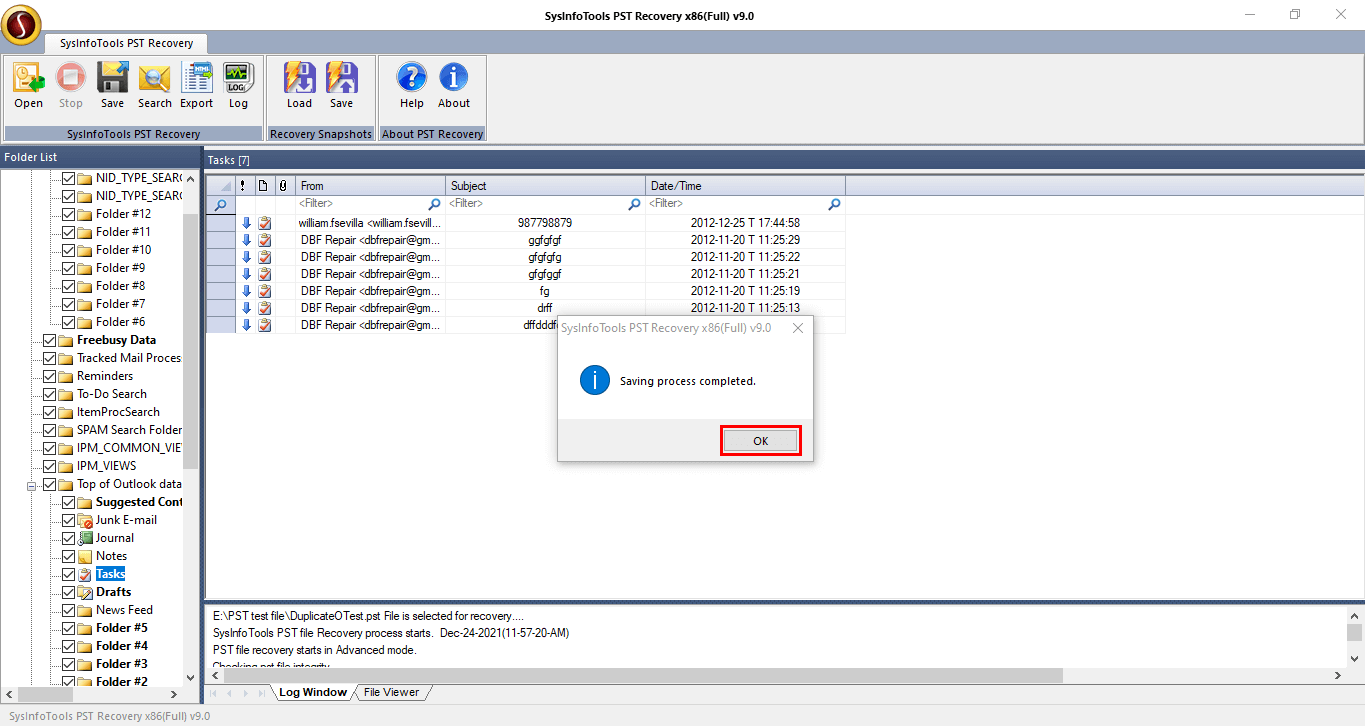The image size is (1365, 726).
Task: Switch to the File Viewer tab
Action: [x=391, y=692]
